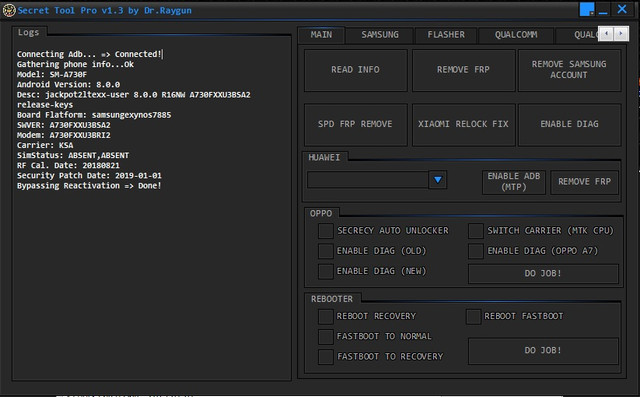
Task: Click the REBOOTER section DO JOB! button
Action: 543,350
